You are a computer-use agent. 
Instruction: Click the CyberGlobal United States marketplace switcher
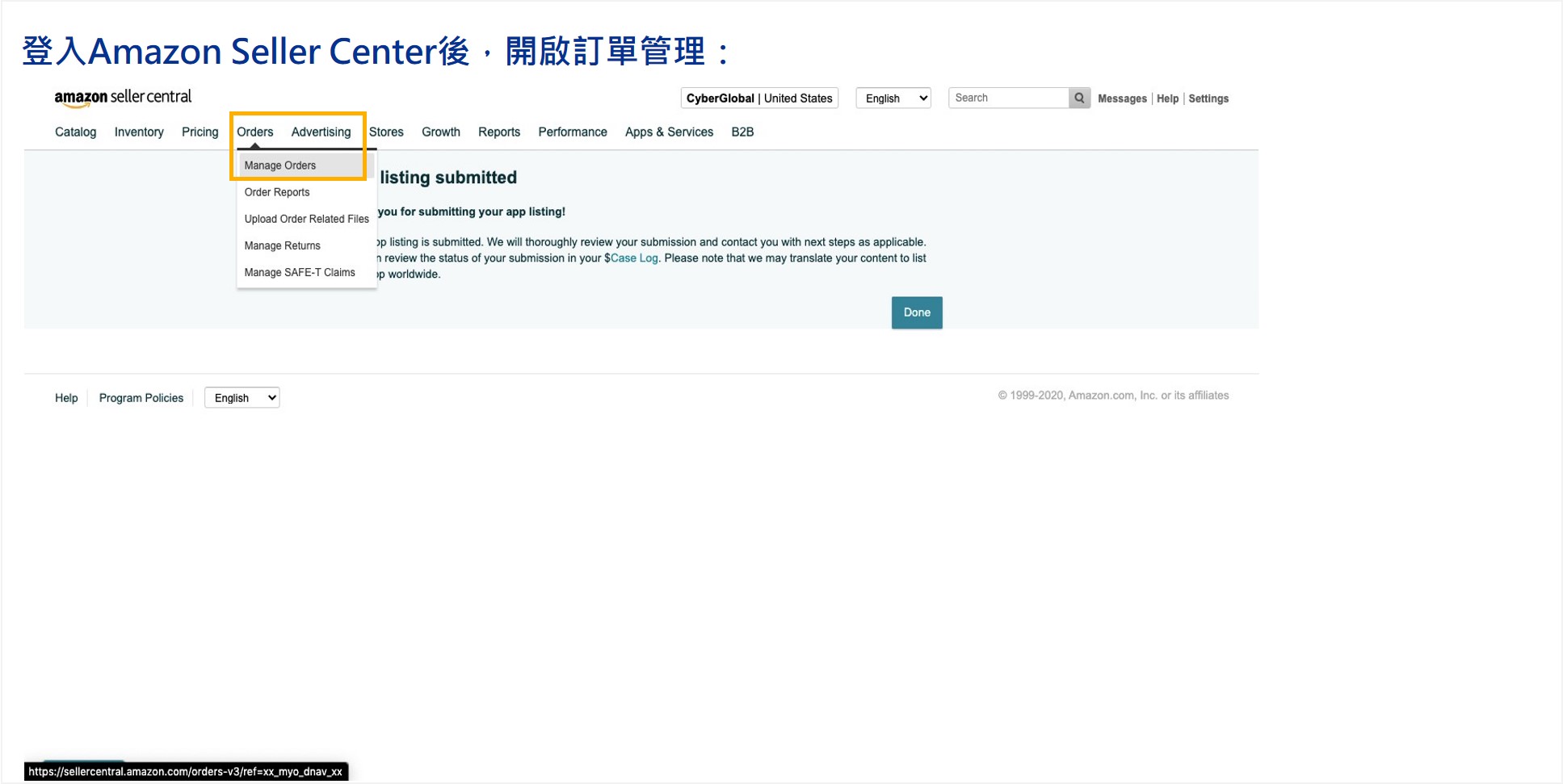[758, 98]
